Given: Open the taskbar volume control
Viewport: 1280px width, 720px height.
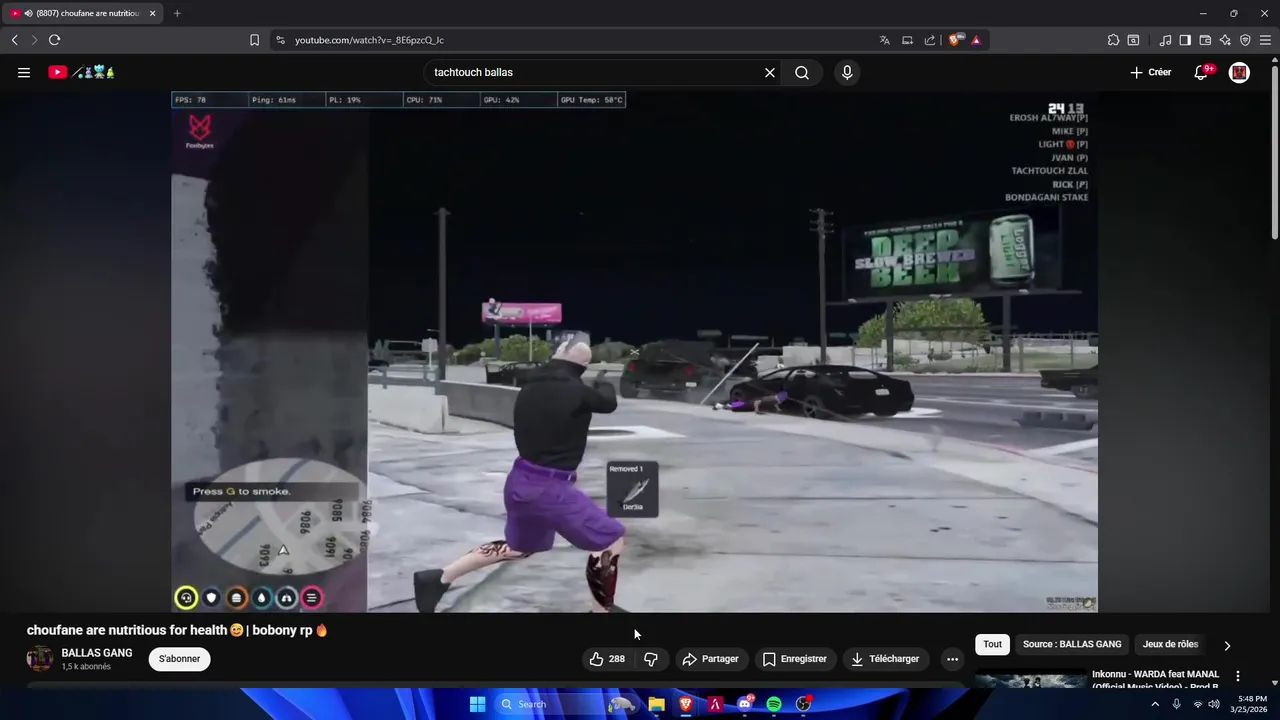Looking at the screenshot, I should click(x=1214, y=704).
